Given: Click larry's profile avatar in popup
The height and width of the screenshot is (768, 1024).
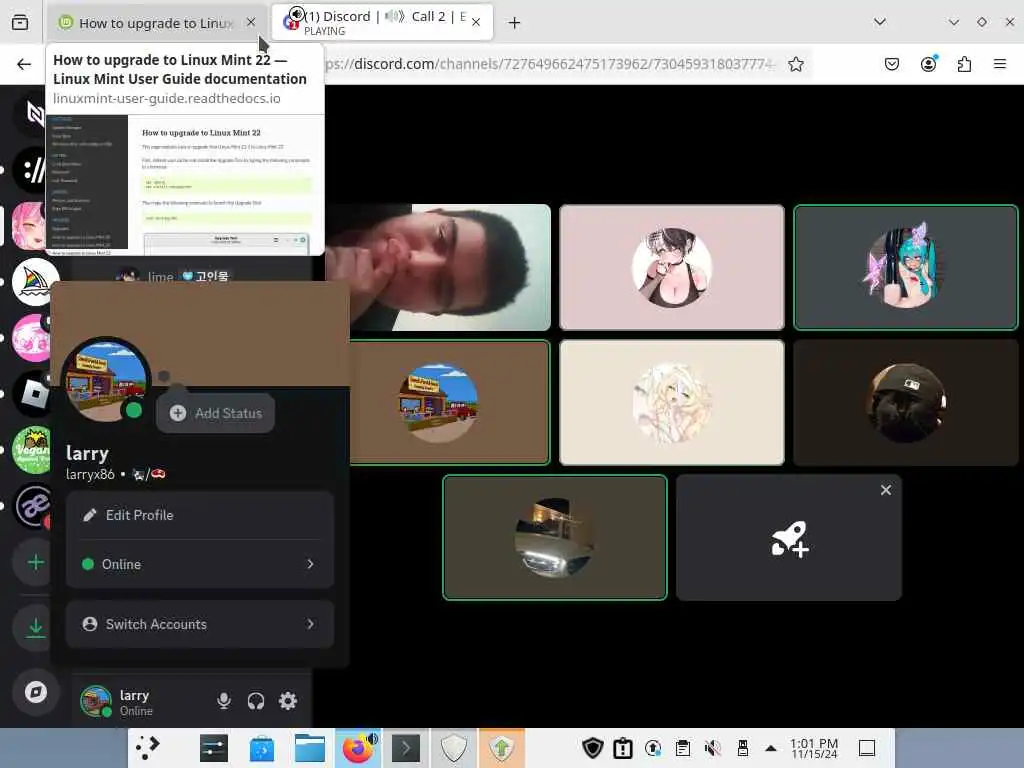Looking at the screenshot, I should (x=105, y=381).
